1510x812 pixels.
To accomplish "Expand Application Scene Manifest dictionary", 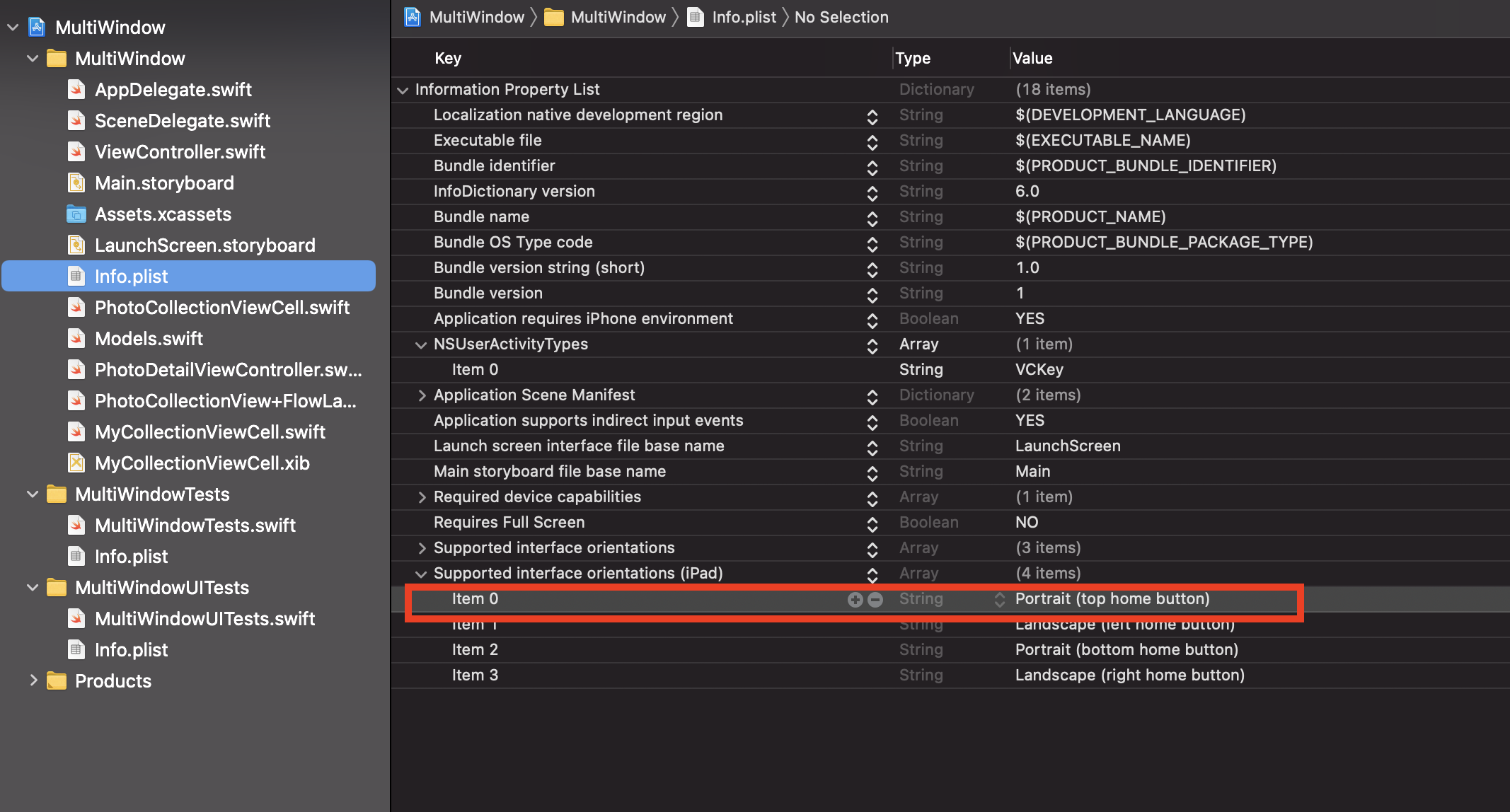I will [422, 395].
